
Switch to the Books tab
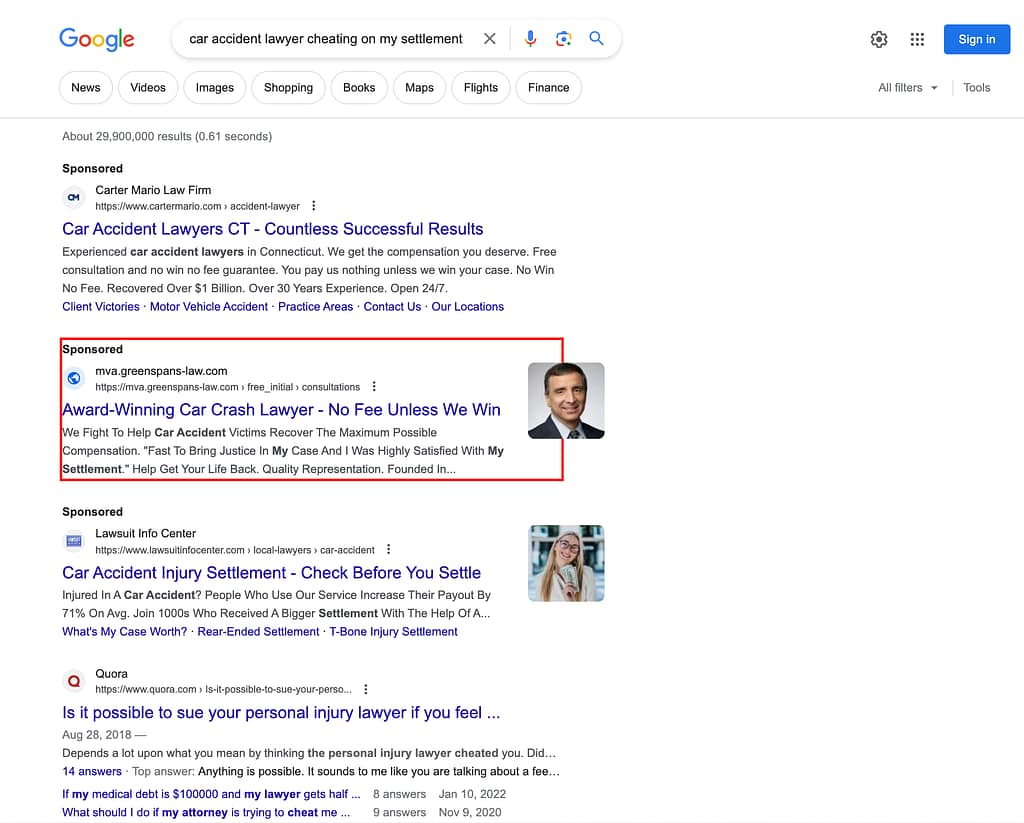point(359,88)
